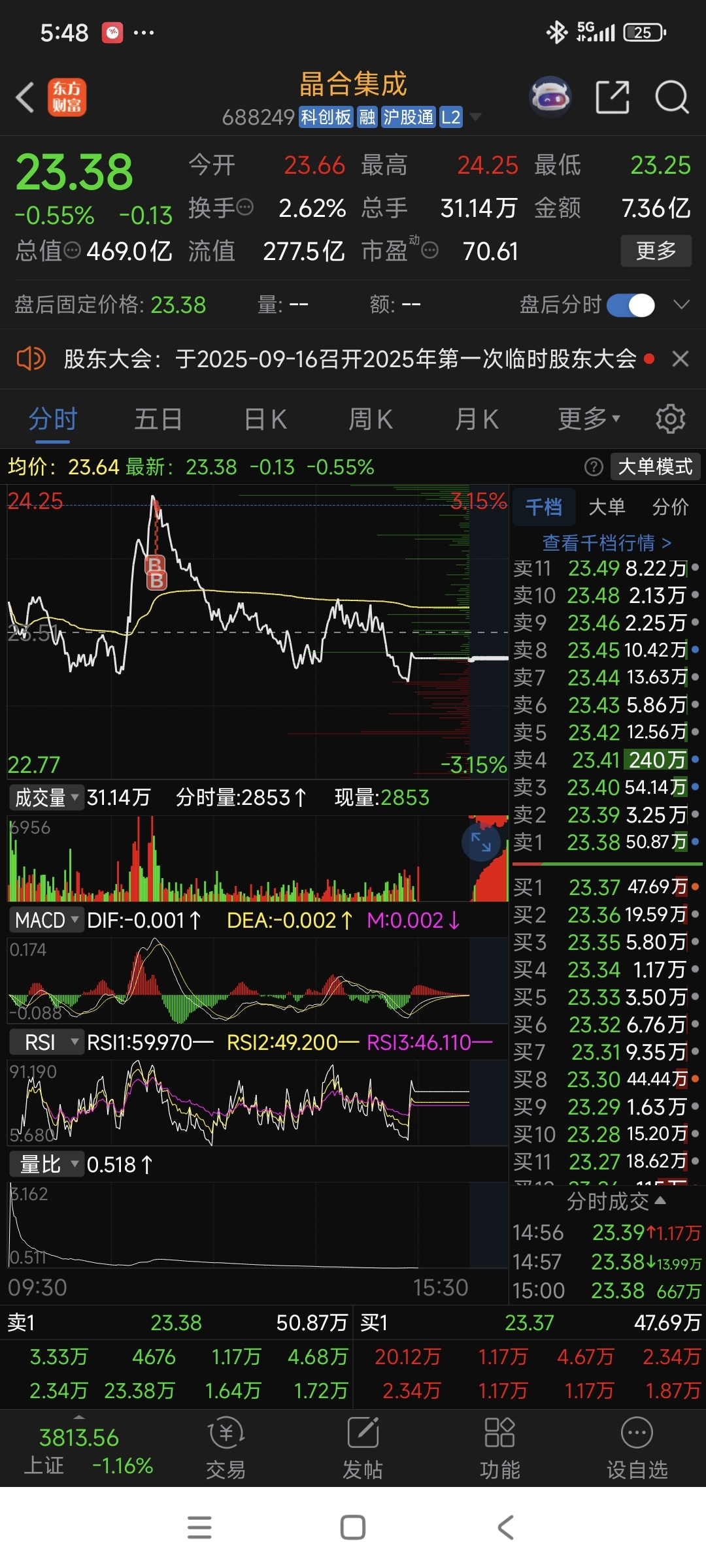Expand the 盘后 section chevron
706x1568 pixels.
coord(681,304)
